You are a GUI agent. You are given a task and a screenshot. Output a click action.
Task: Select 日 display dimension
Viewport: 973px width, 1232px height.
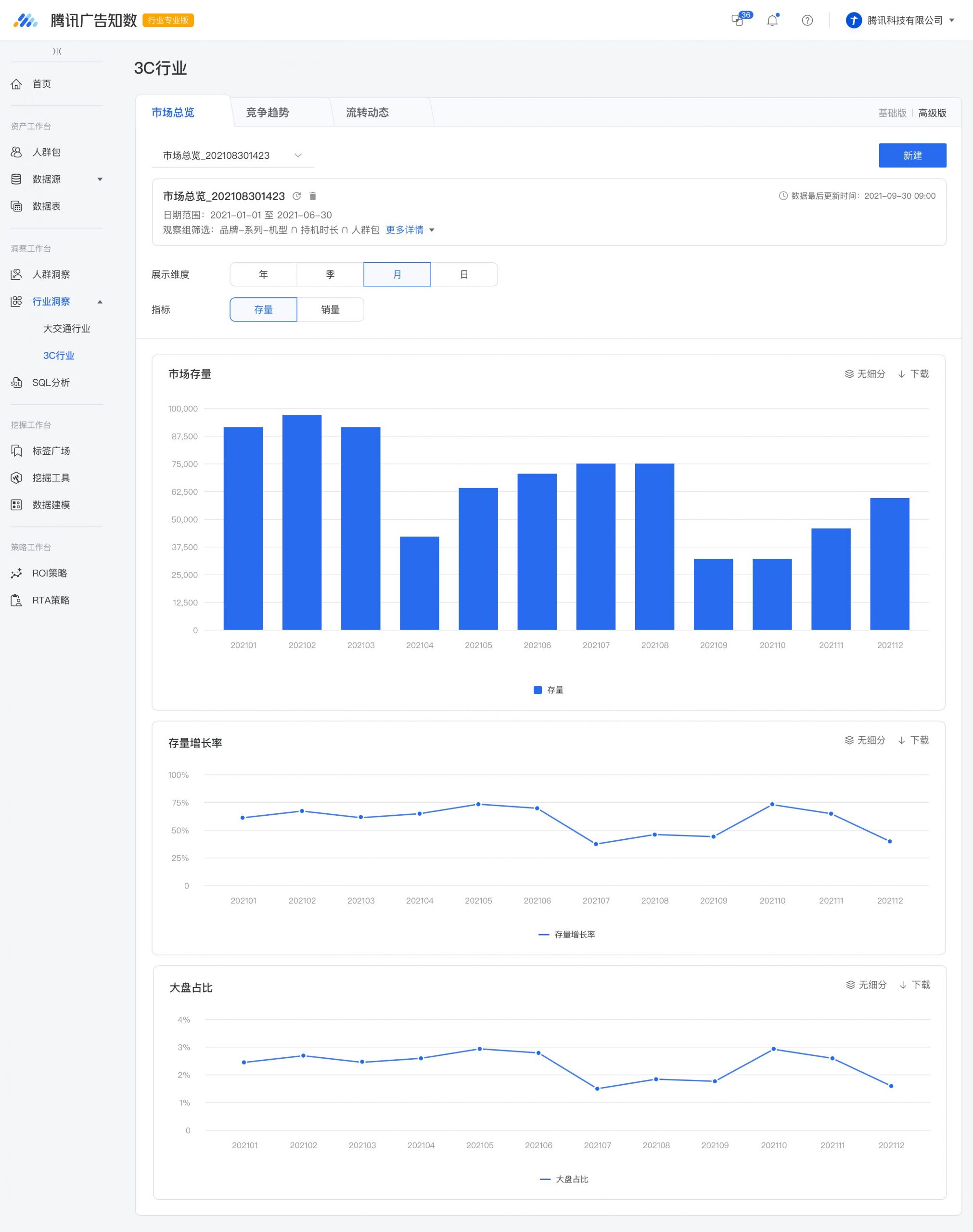tap(464, 274)
